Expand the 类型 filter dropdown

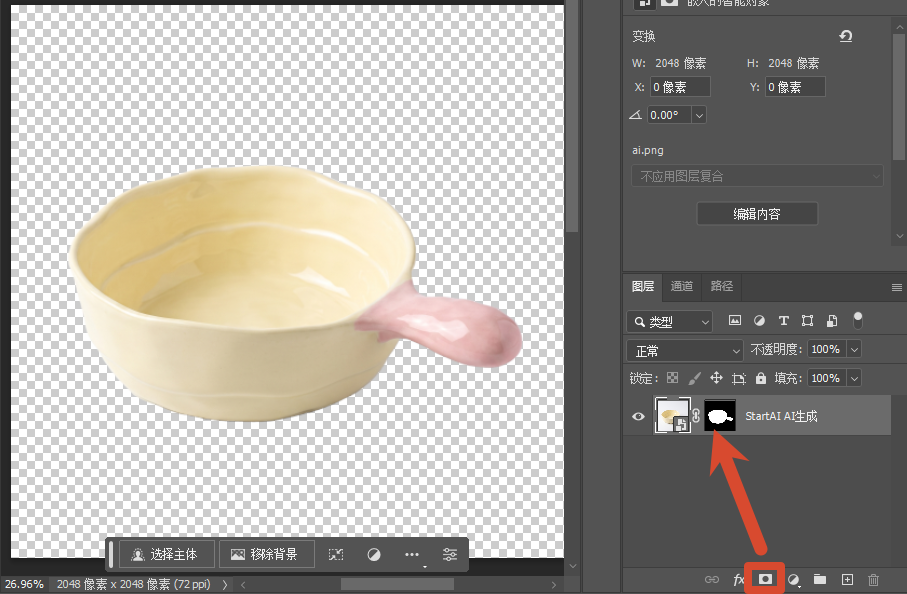[x=669, y=322]
